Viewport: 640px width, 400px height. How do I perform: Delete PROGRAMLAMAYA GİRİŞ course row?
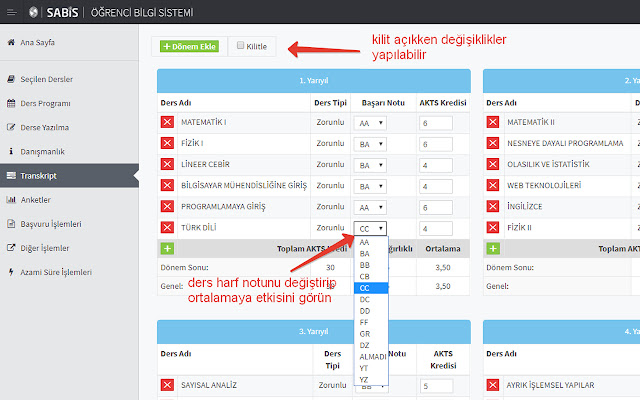(x=167, y=206)
